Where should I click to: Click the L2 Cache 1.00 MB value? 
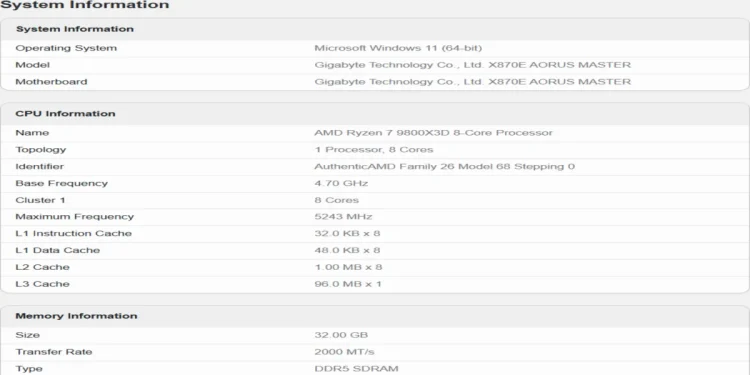click(x=348, y=267)
